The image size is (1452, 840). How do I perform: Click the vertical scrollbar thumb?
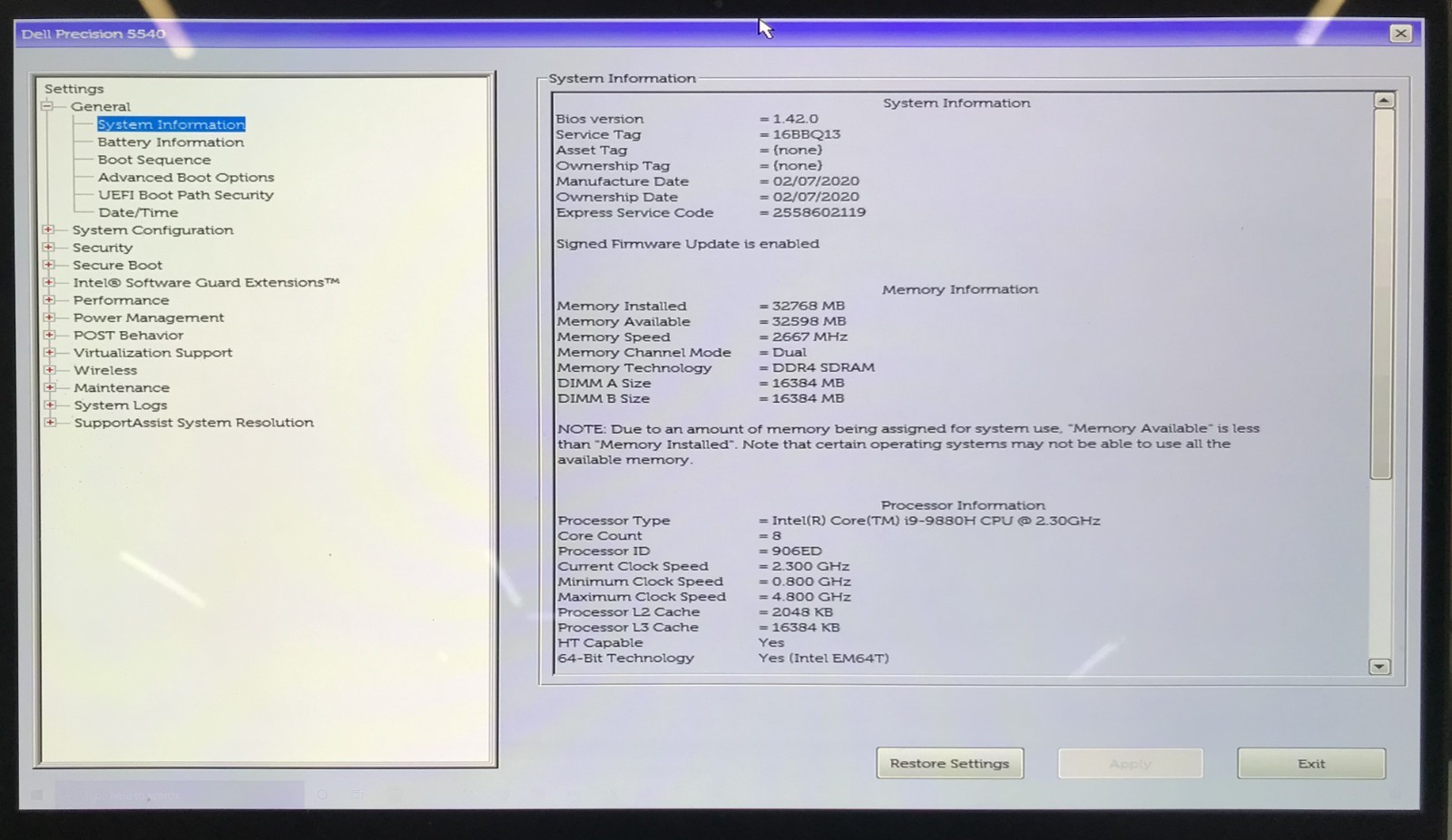point(1382,293)
